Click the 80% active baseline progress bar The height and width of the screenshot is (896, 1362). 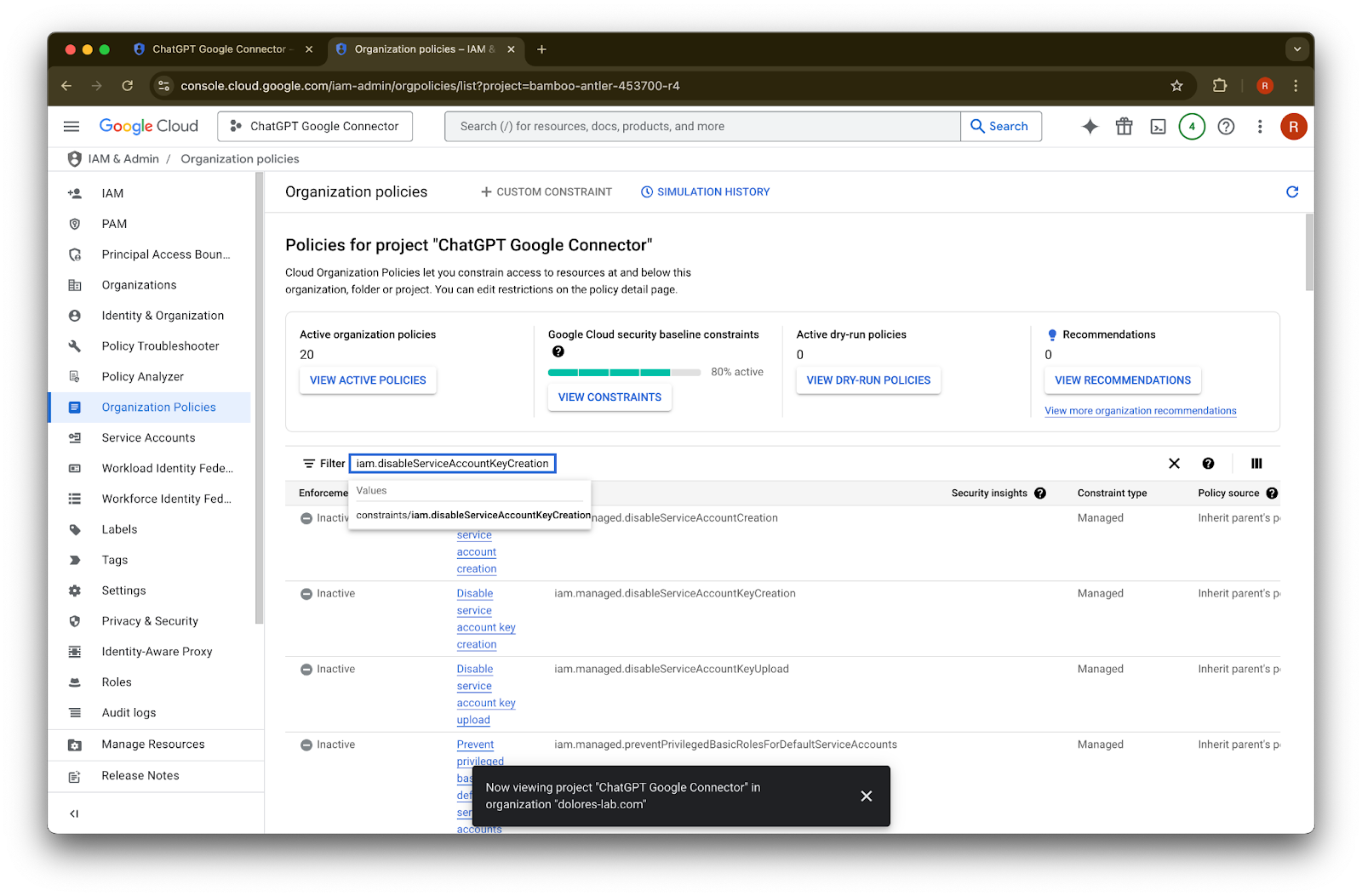click(624, 373)
